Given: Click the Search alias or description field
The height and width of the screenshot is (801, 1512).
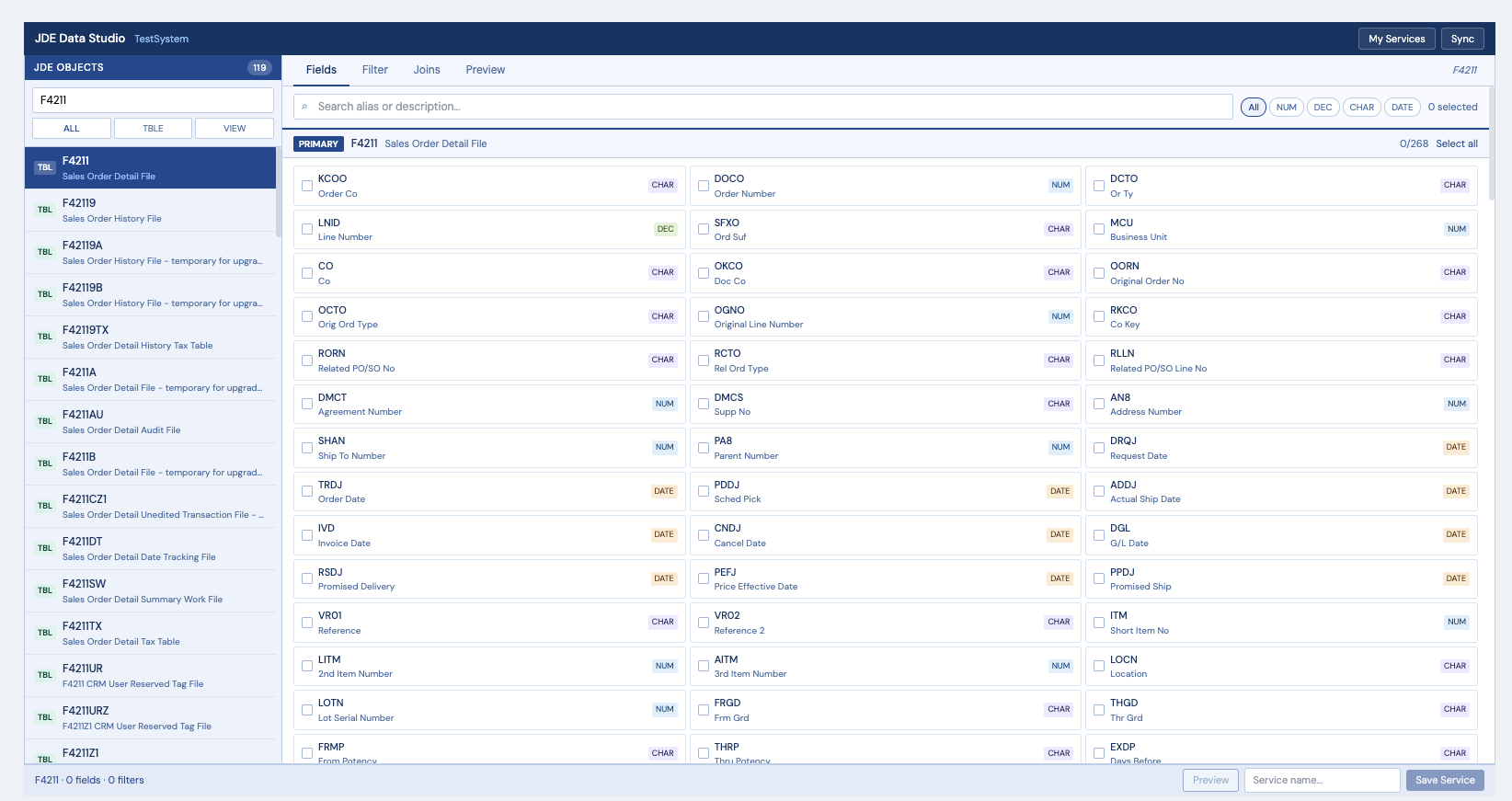Looking at the screenshot, I should click(x=763, y=107).
